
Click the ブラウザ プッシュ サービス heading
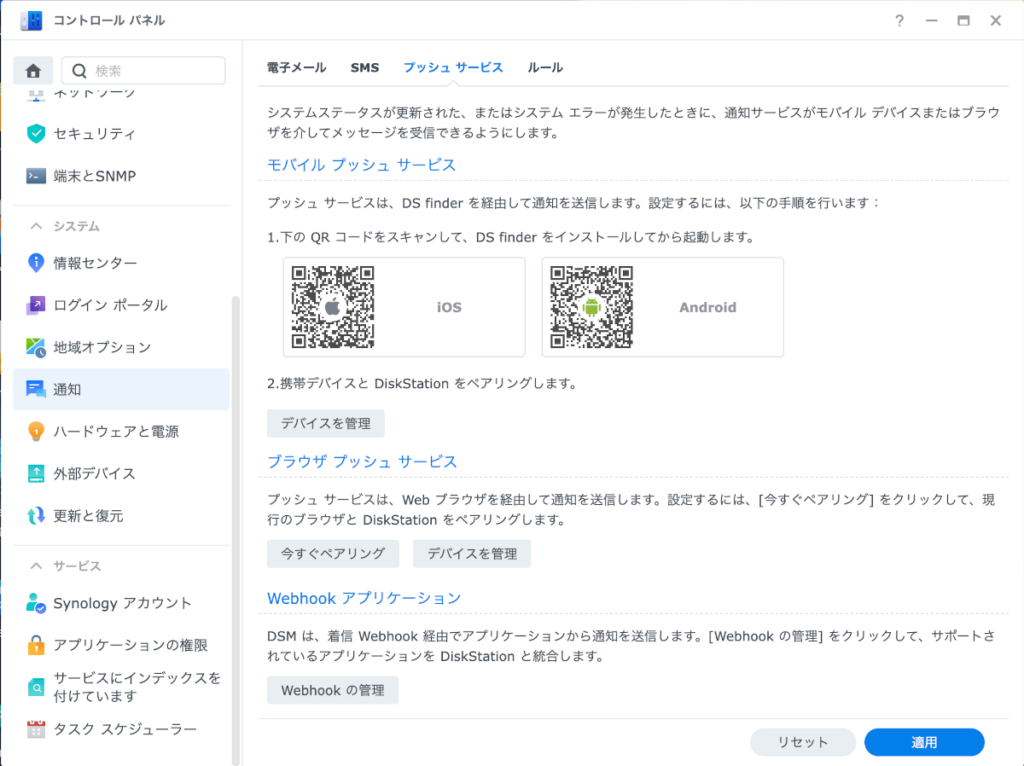tap(362, 461)
